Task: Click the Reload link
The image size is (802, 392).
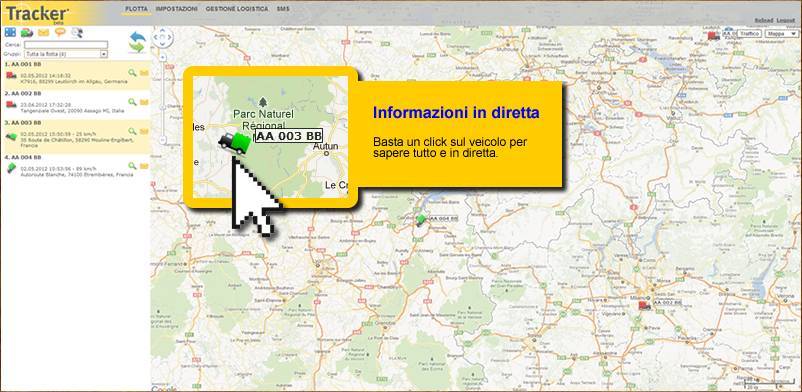Action: coord(764,20)
